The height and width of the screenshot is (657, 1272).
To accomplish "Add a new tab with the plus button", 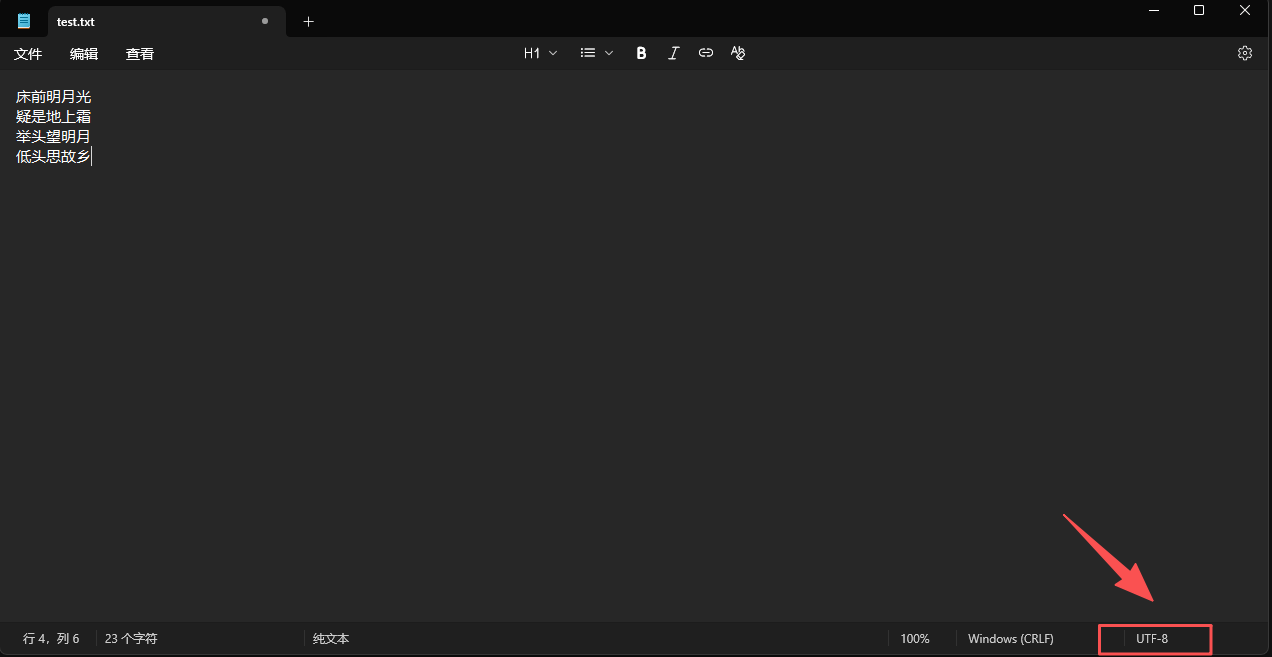I will click(x=308, y=21).
